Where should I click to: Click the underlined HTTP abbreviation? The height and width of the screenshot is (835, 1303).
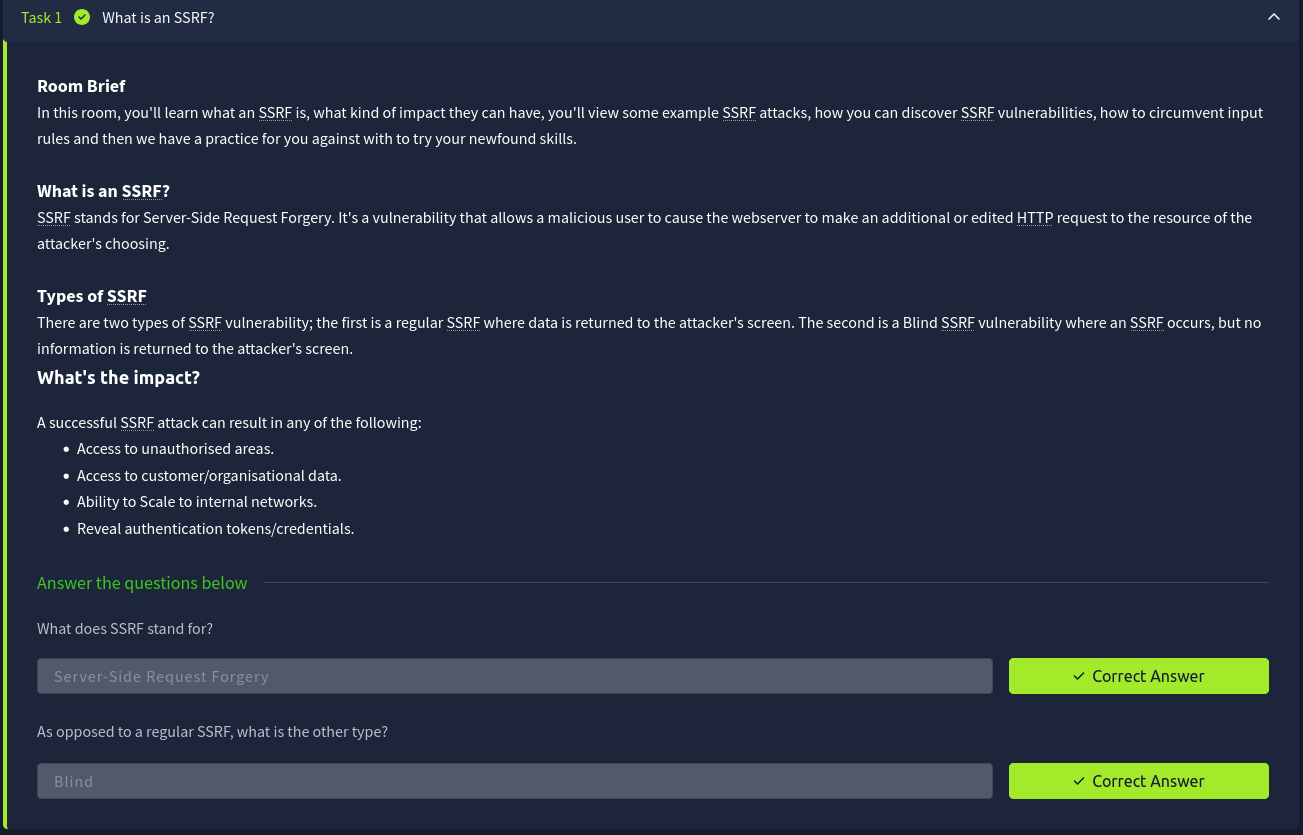click(x=1034, y=218)
